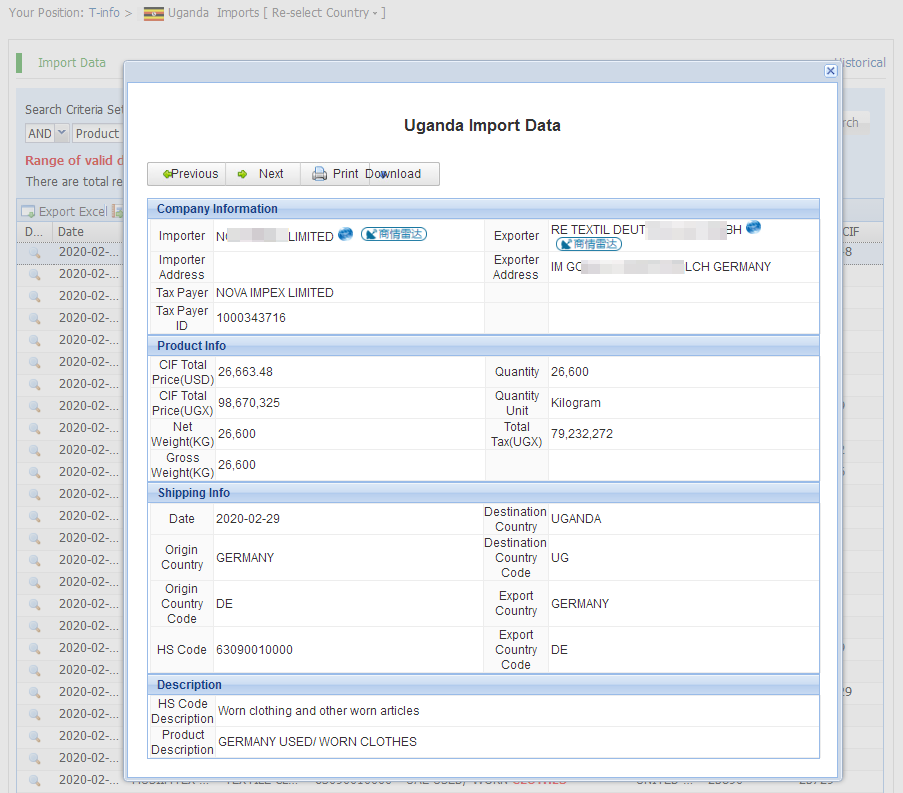Collapse the Company Information section header
The width and height of the screenshot is (903, 793).
point(217,209)
